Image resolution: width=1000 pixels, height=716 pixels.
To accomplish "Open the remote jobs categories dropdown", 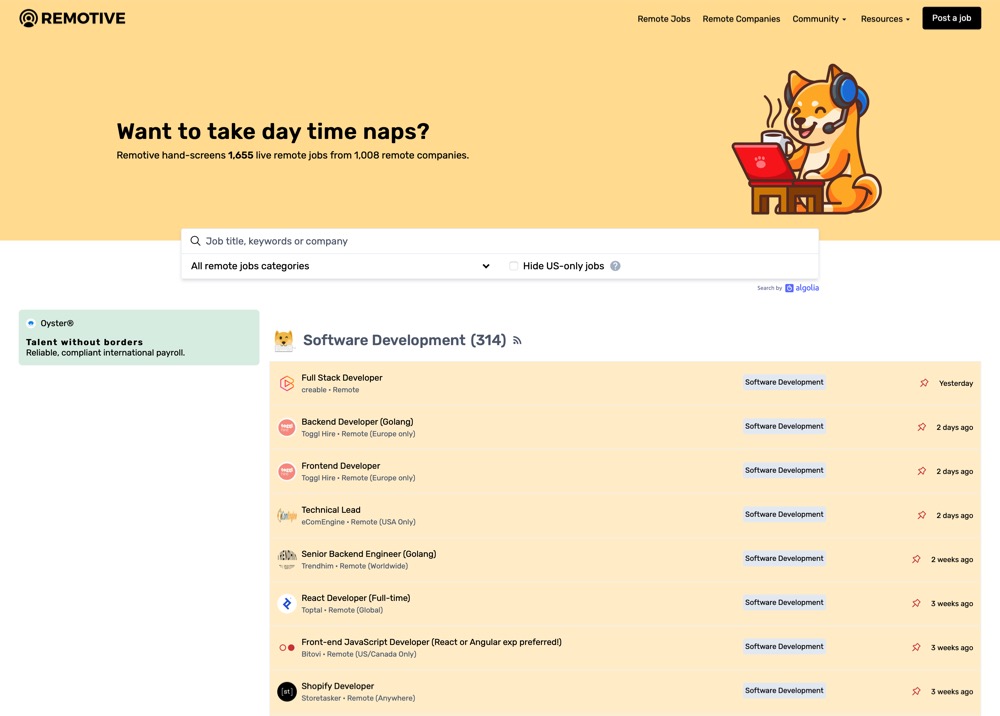I will click(340, 266).
